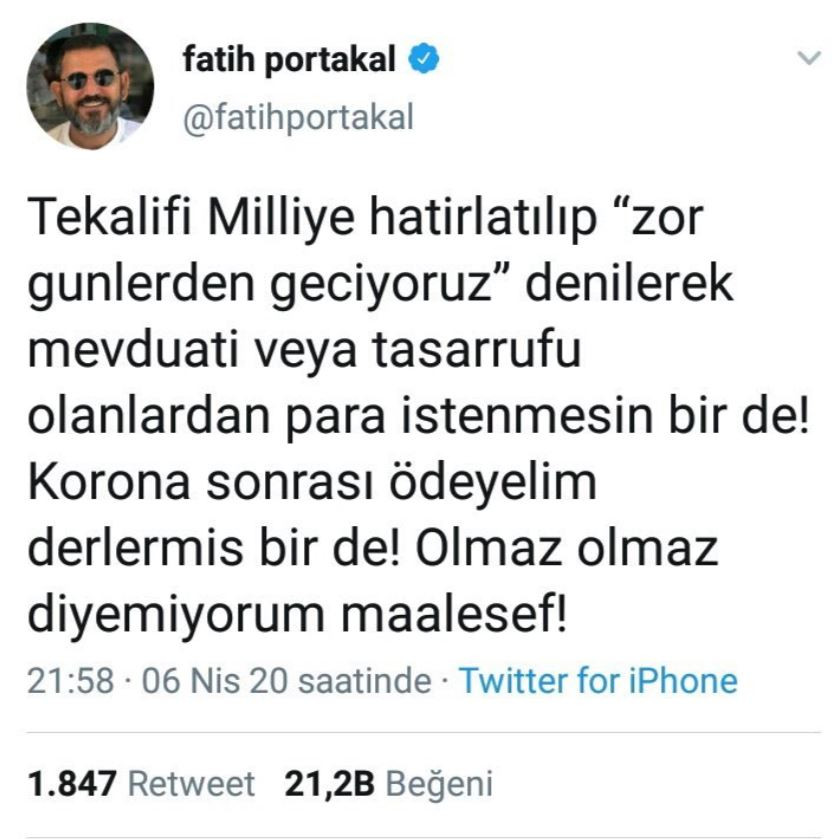Open fatih portakal's profile avatar
The image size is (836, 839).
point(90,86)
